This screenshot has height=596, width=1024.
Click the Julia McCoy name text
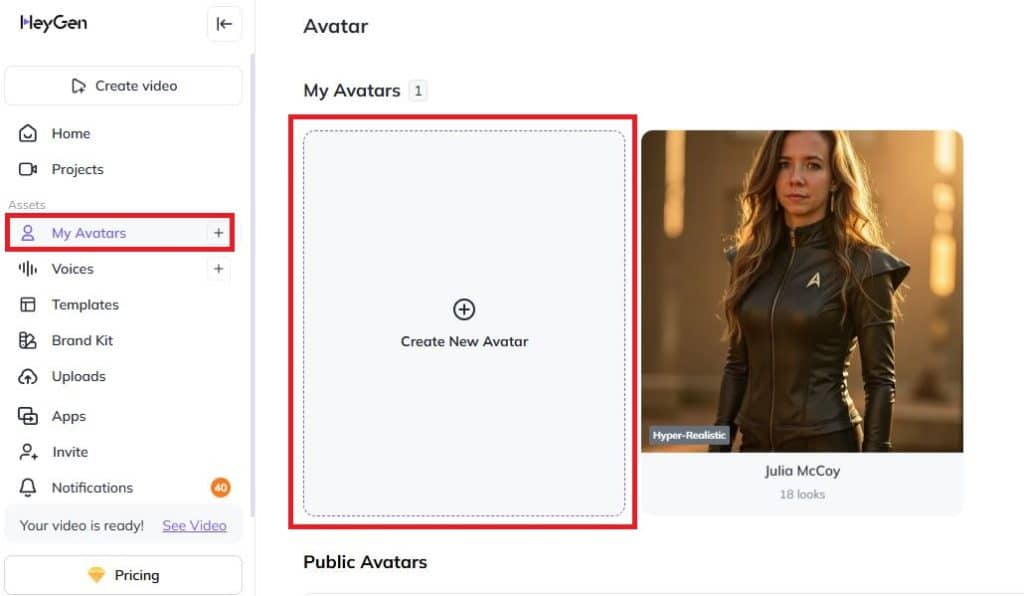[802, 471]
